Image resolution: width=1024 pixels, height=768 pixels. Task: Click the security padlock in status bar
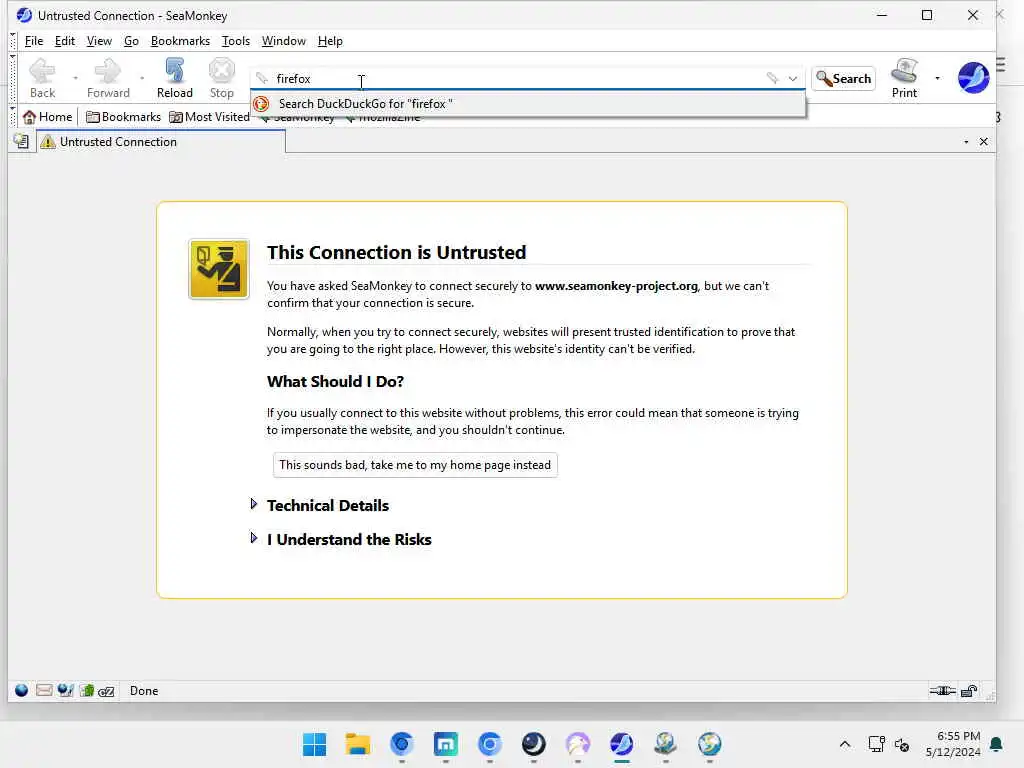coord(969,690)
